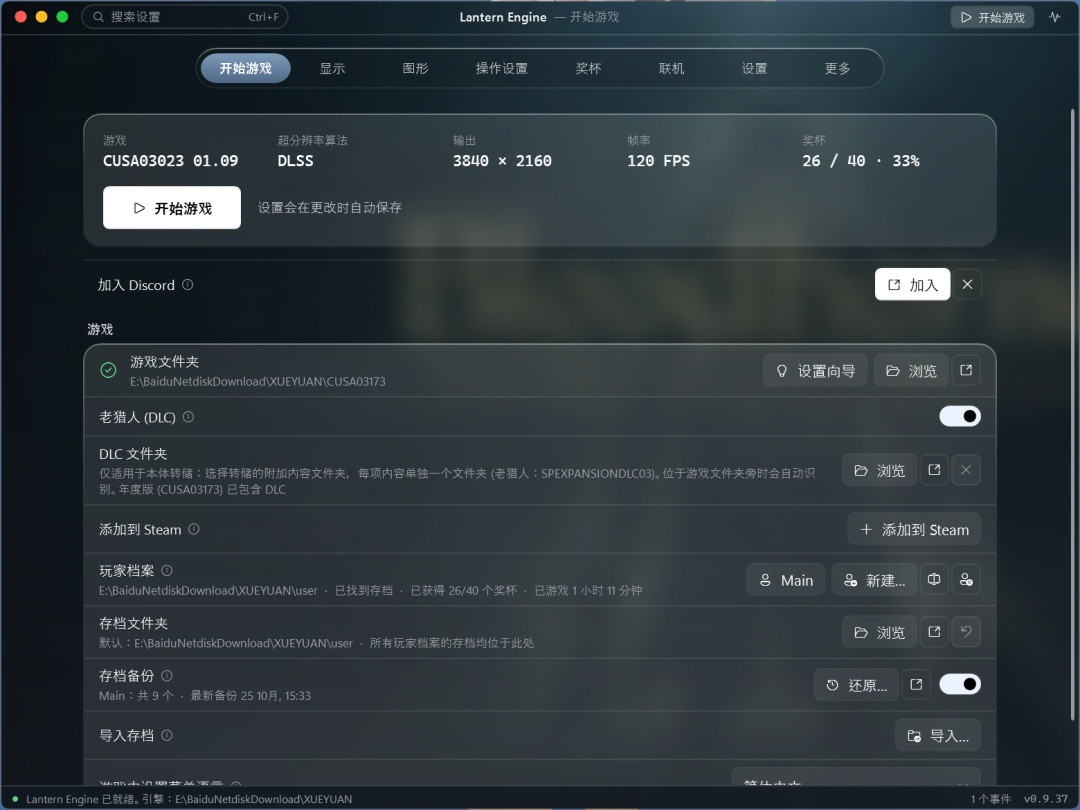Image resolution: width=1080 pixels, height=810 pixels.
Task: Open backup folder externally
Action: 916,685
